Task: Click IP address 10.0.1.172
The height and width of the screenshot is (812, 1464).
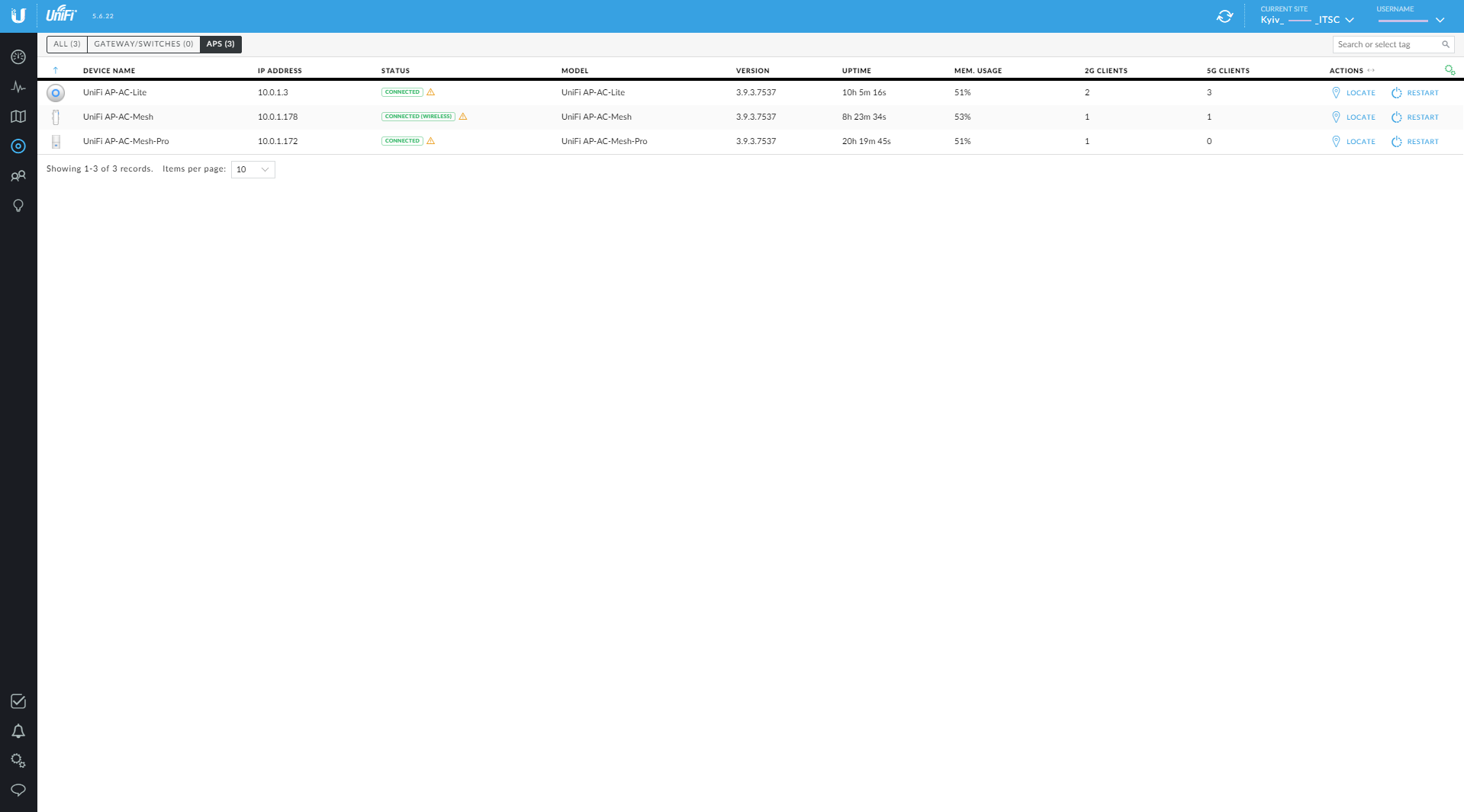Action: [x=278, y=141]
